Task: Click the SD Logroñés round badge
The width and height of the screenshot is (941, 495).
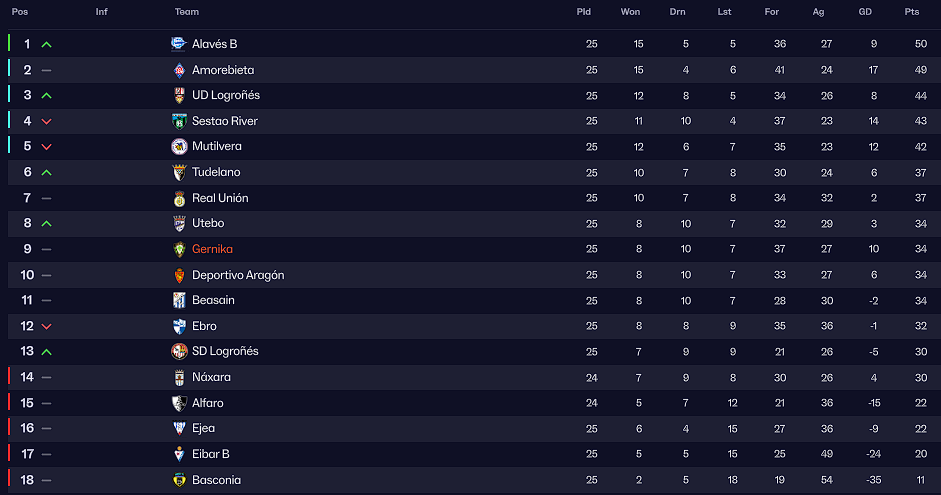Action: [x=179, y=352]
